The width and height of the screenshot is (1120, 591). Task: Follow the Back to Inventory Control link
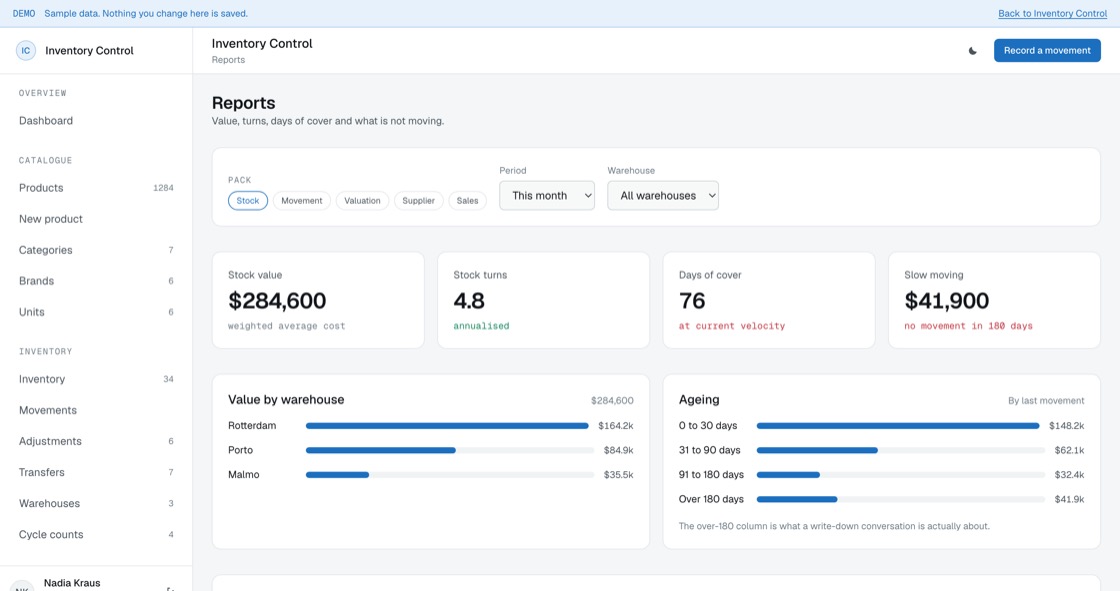(x=1052, y=14)
